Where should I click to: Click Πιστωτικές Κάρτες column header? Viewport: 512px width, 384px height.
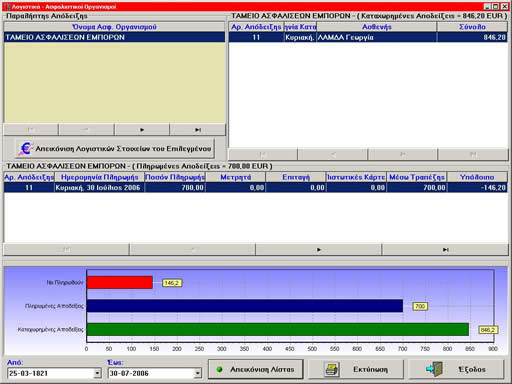[356, 177]
